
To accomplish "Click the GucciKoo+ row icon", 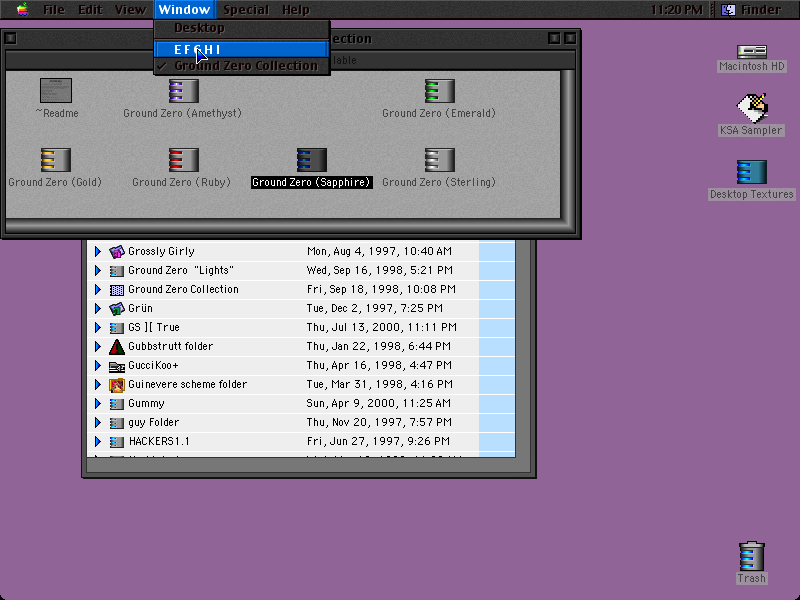I will (x=117, y=366).
